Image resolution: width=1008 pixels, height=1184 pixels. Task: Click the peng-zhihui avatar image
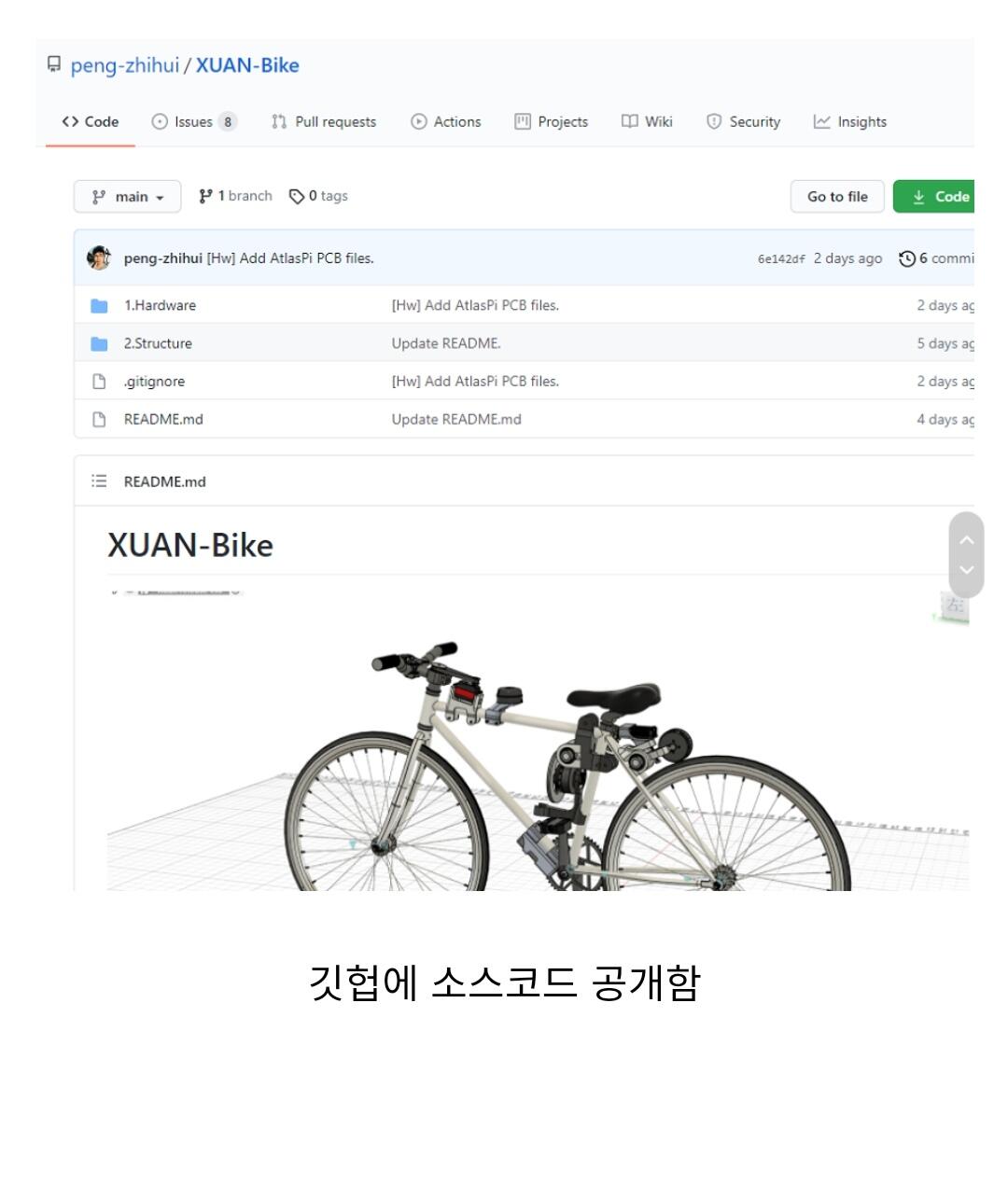(99, 258)
